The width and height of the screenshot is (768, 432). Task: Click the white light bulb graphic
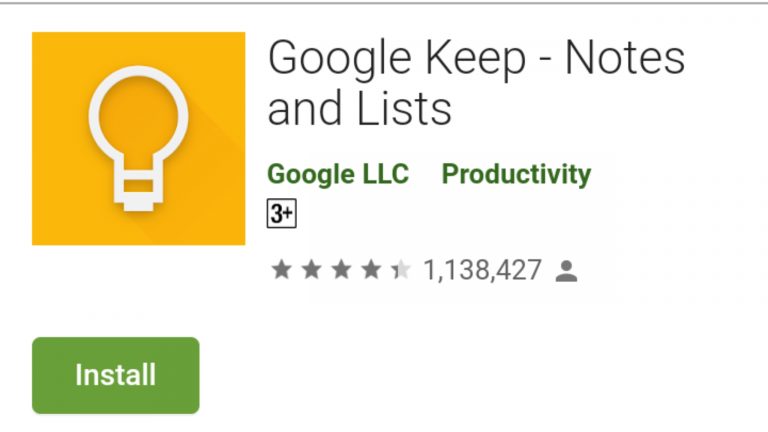[139, 139]
